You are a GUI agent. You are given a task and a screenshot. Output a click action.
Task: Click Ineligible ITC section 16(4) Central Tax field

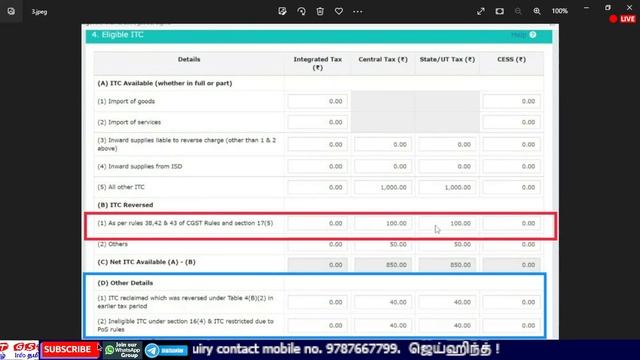pyautogui.click(x=383, y=325)
